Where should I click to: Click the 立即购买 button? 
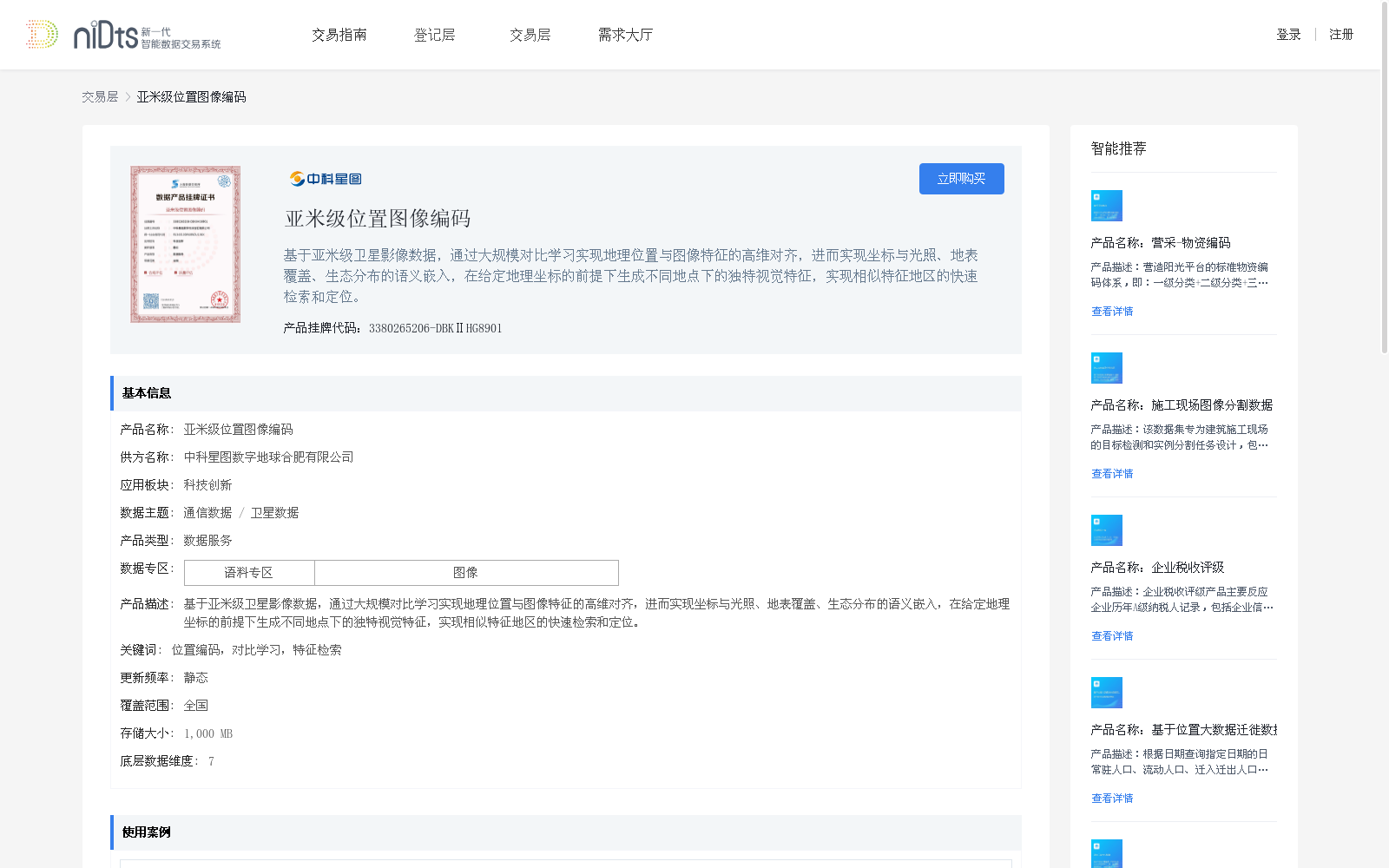point(962,179)
